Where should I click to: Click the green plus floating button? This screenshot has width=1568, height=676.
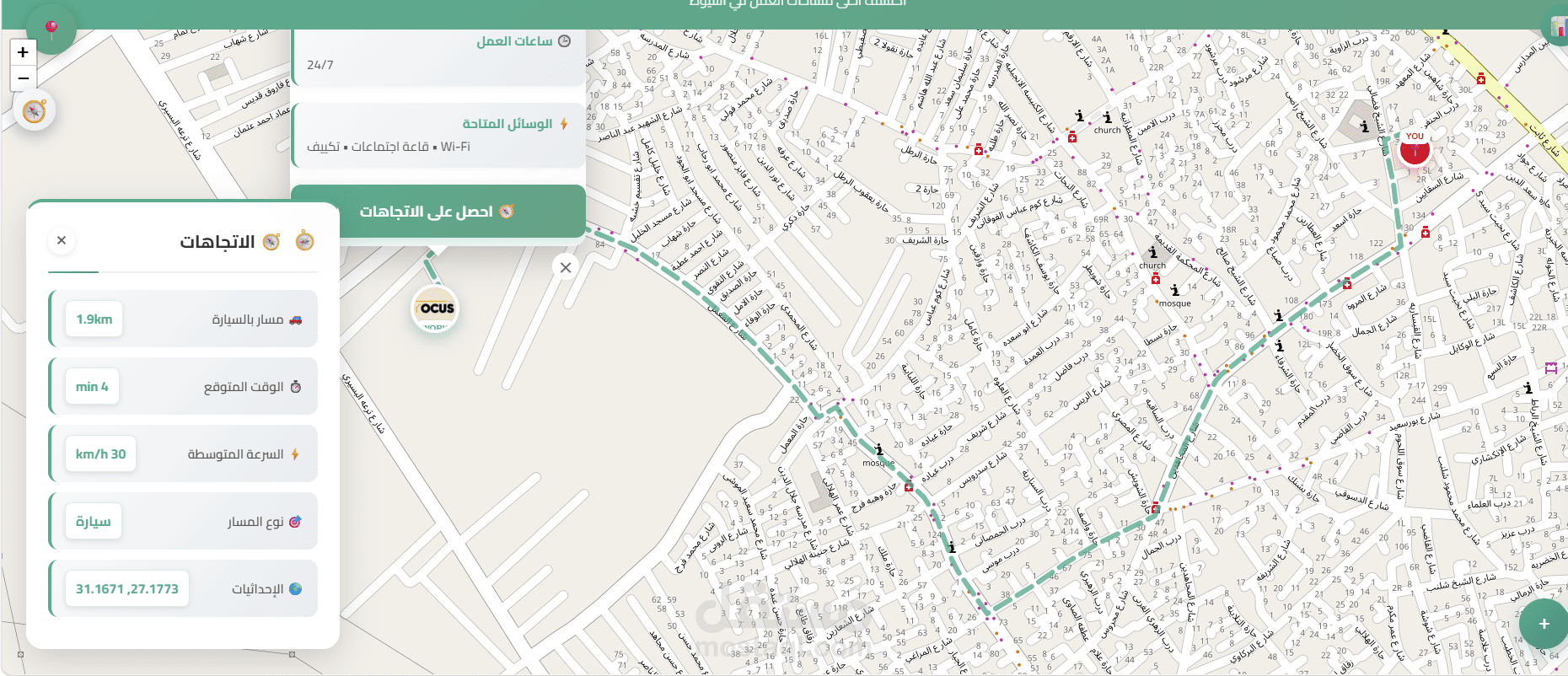[1544, 624]
